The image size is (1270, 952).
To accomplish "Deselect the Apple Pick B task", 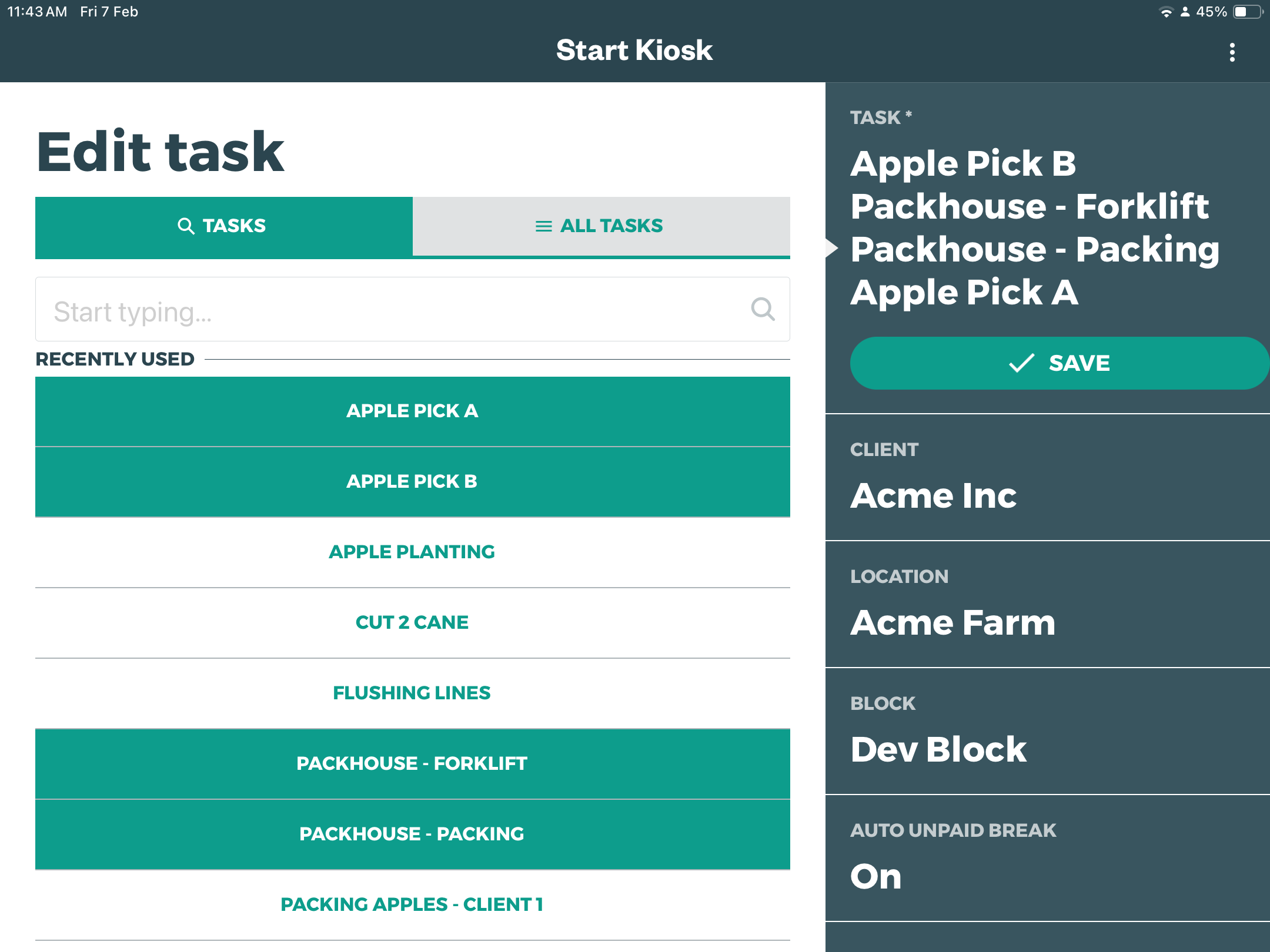I will 412,482.
